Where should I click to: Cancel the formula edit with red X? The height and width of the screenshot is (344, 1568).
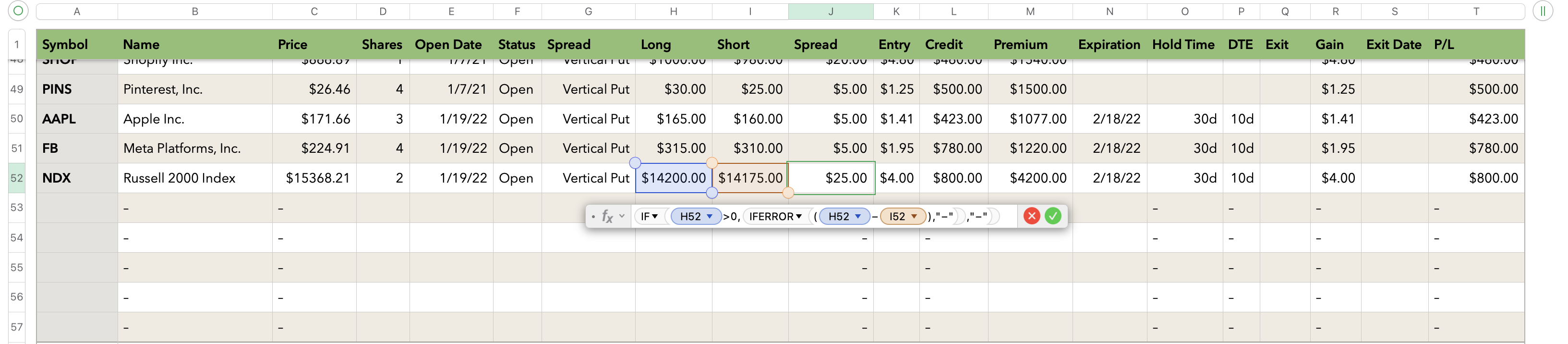point(1031,216)
